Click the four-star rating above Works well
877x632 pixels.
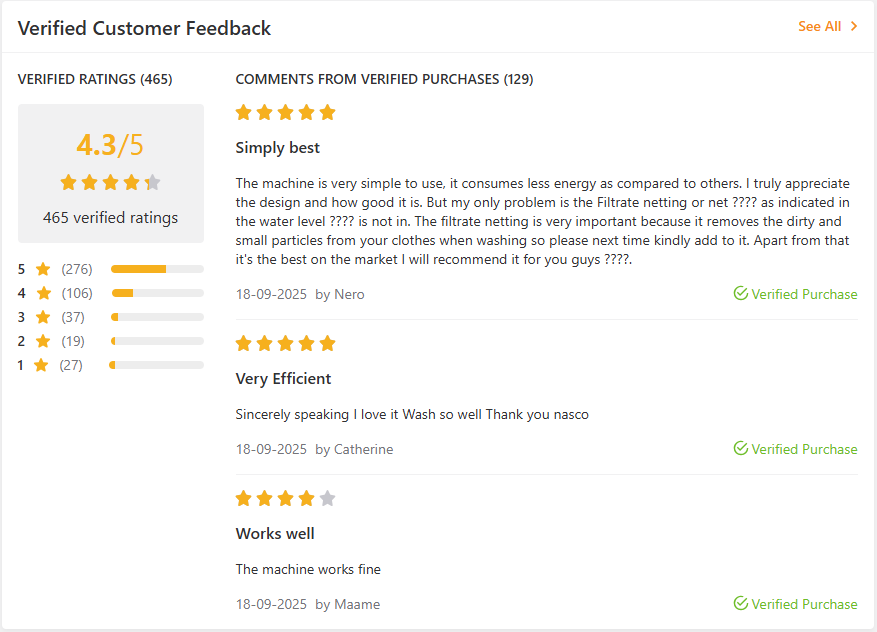click(285, 499)
